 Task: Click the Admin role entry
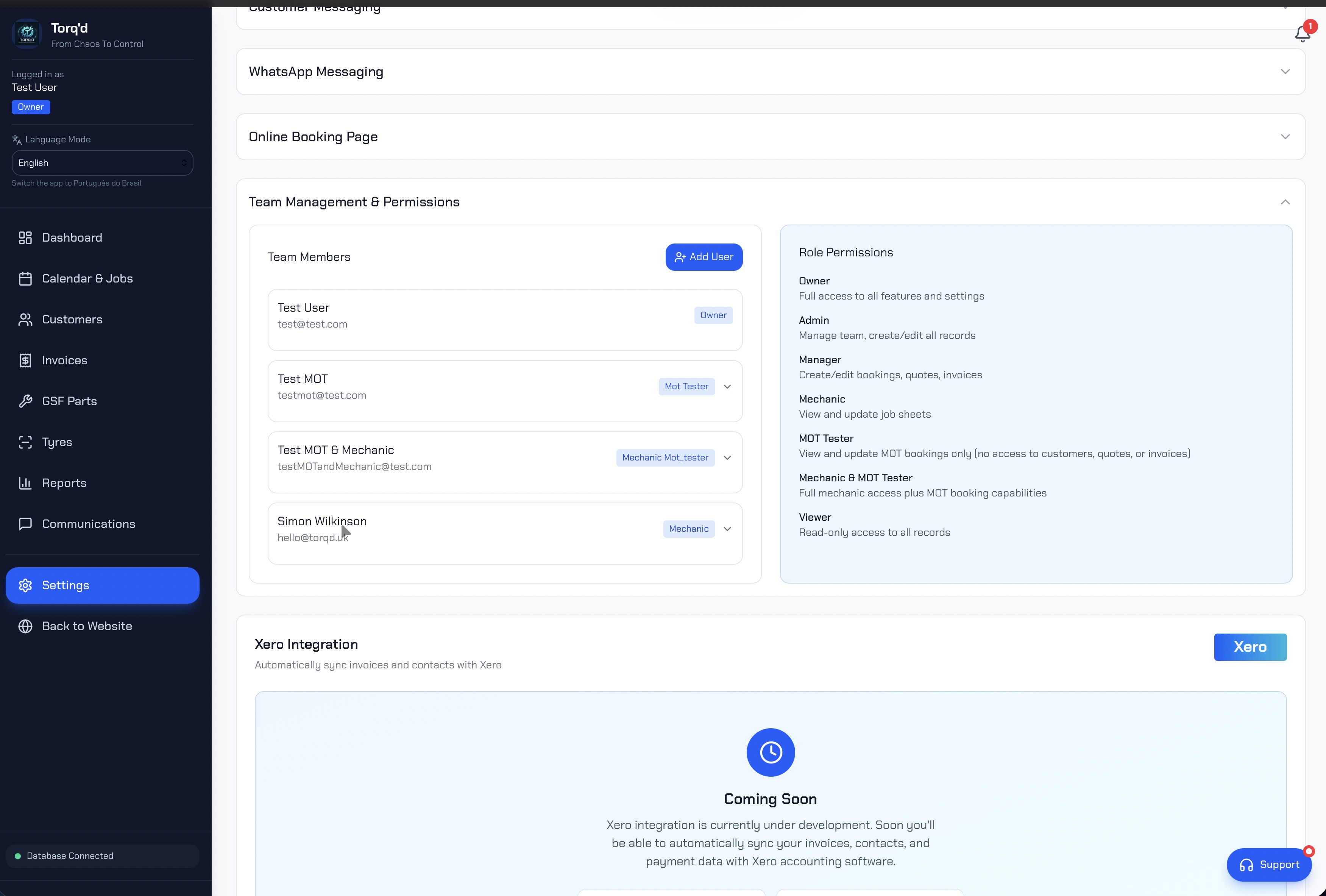click(887, 328)
